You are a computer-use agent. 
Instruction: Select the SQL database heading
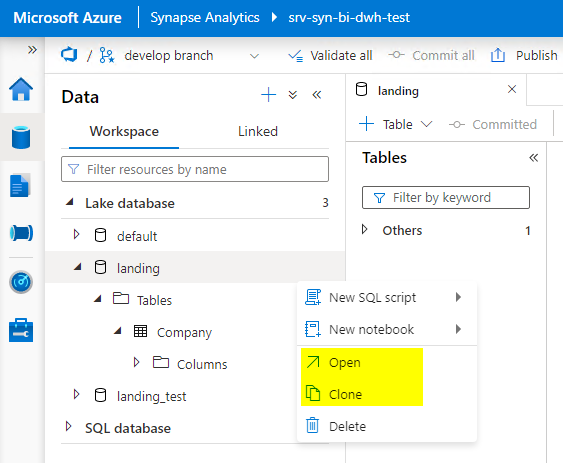(128, 429)
